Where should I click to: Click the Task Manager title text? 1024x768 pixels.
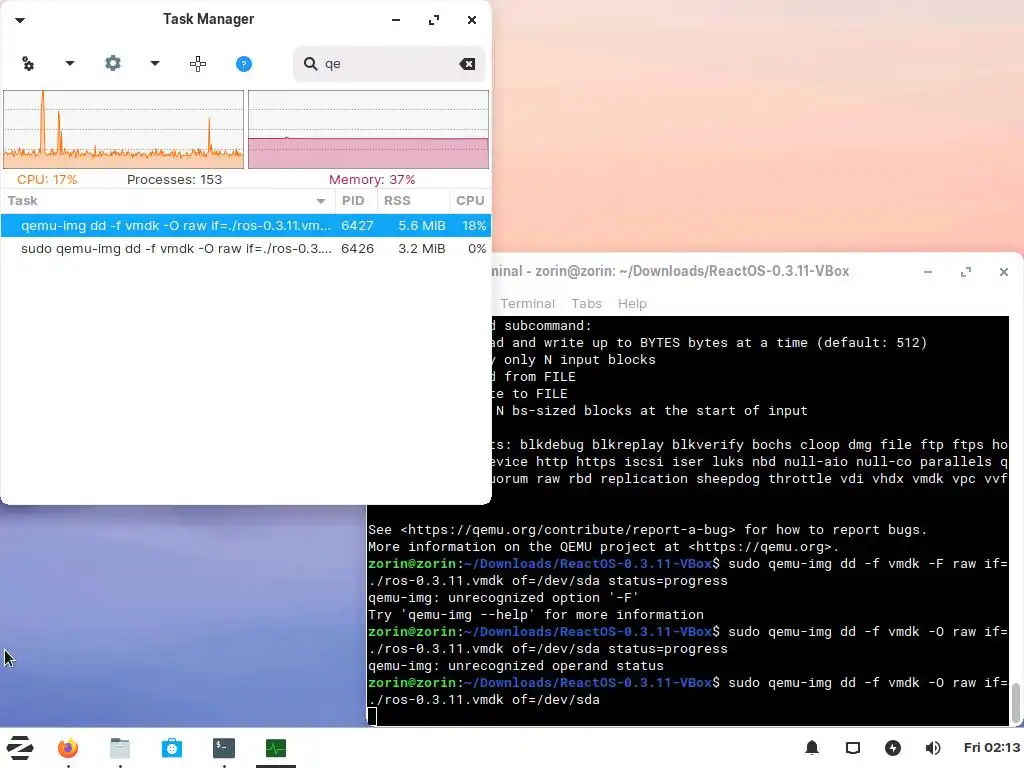(x=208, y=19)
